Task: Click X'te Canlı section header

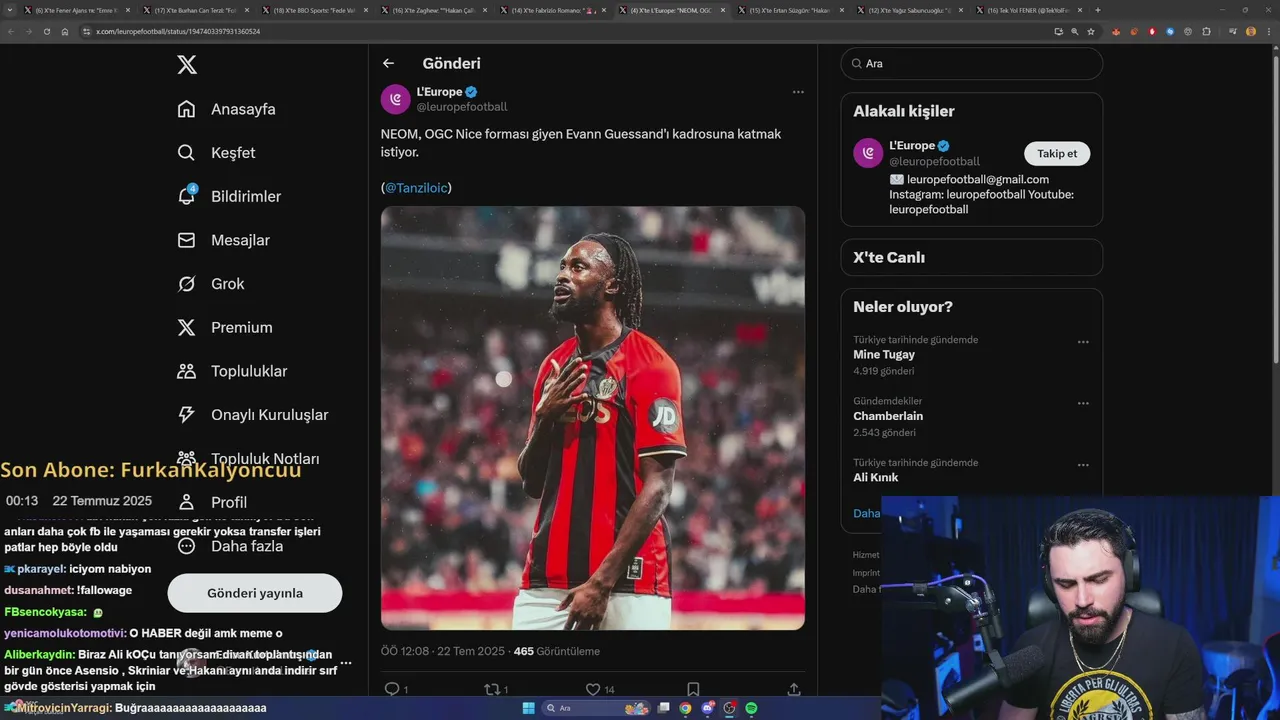Action: tap(889, 257)
